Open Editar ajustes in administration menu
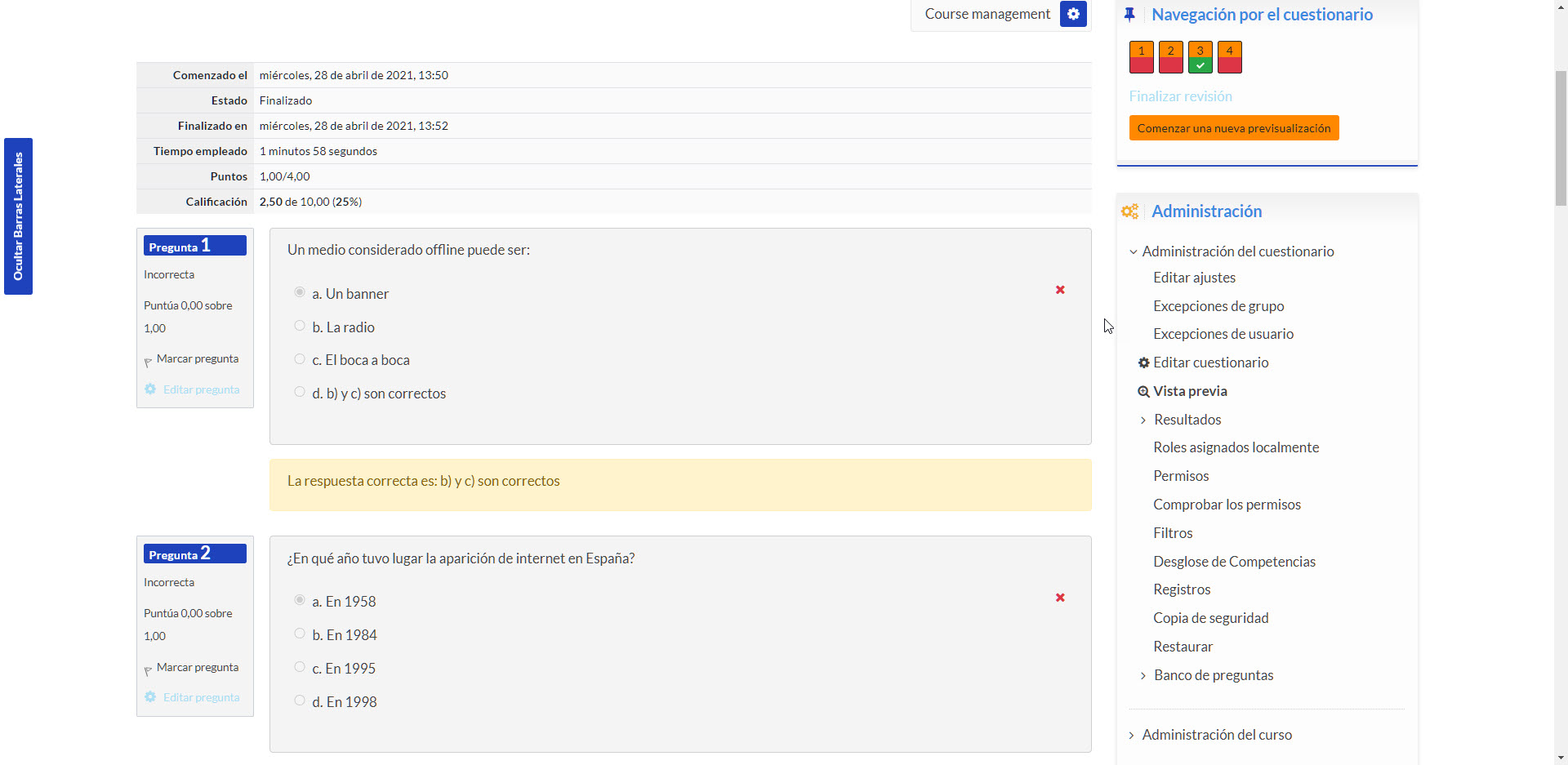Viewport: 1568px width, 765px height. [x=1194, y=278]
